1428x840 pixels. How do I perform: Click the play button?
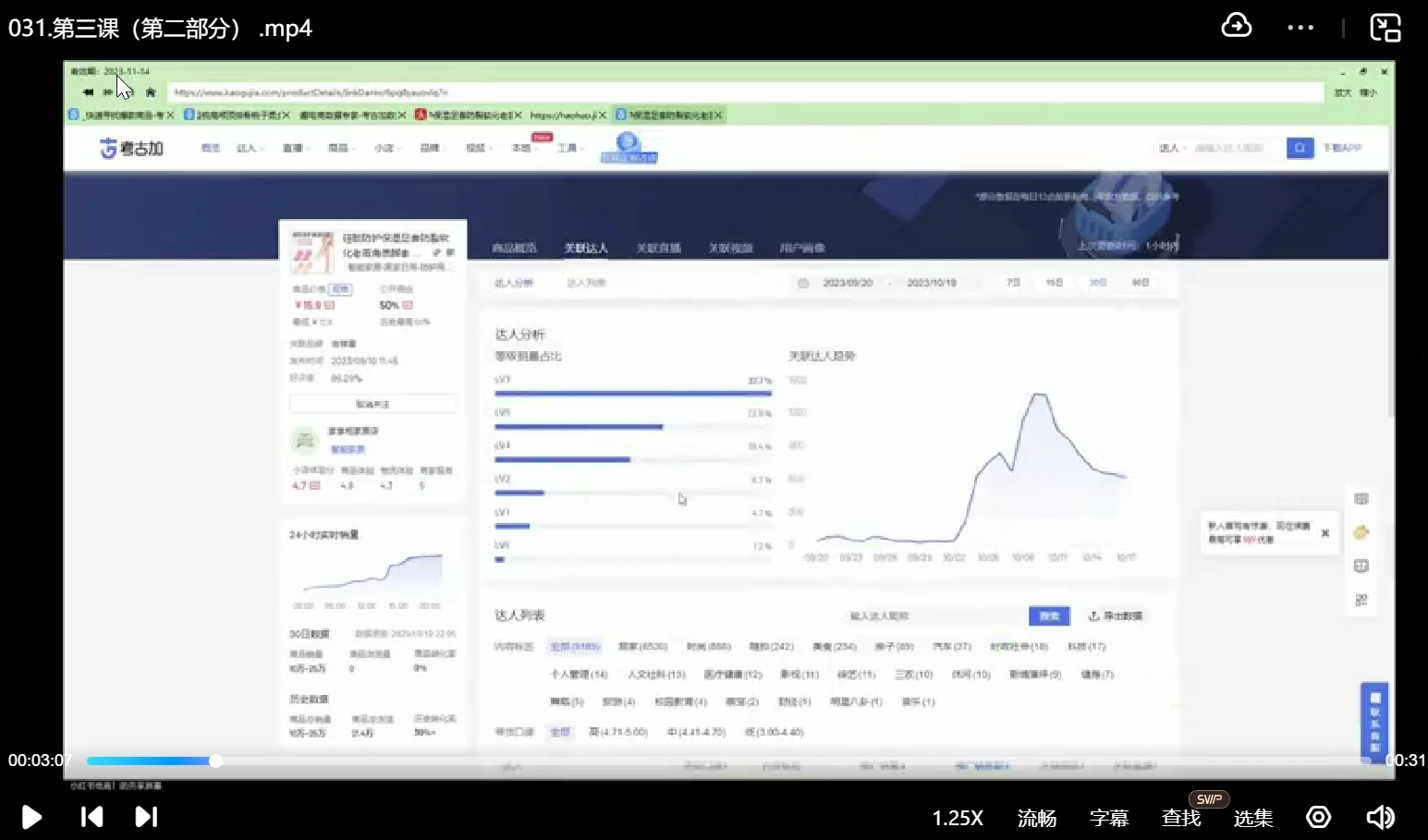point(31,817)
